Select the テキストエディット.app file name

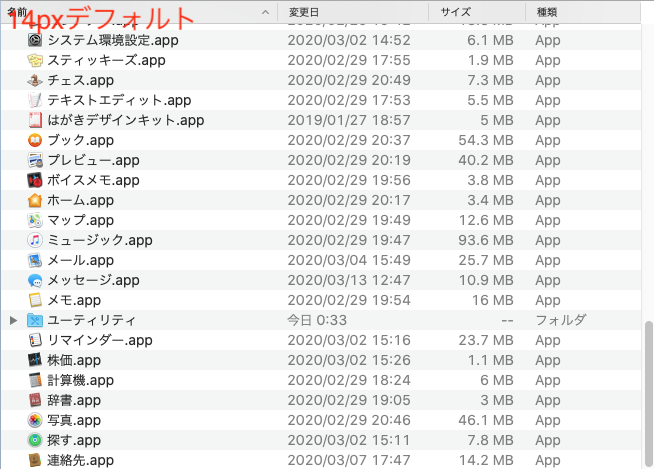(x=119, y=100)
